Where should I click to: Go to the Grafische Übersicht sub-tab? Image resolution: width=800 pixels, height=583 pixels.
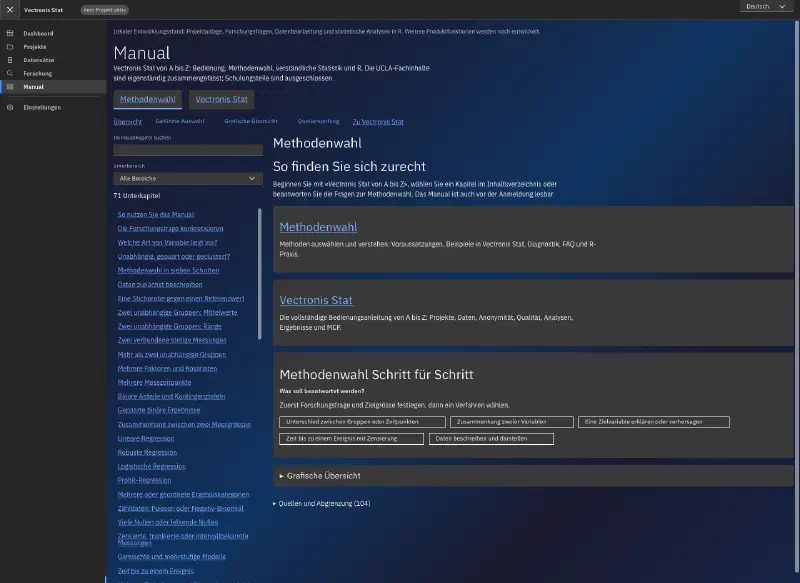point(251,121)
